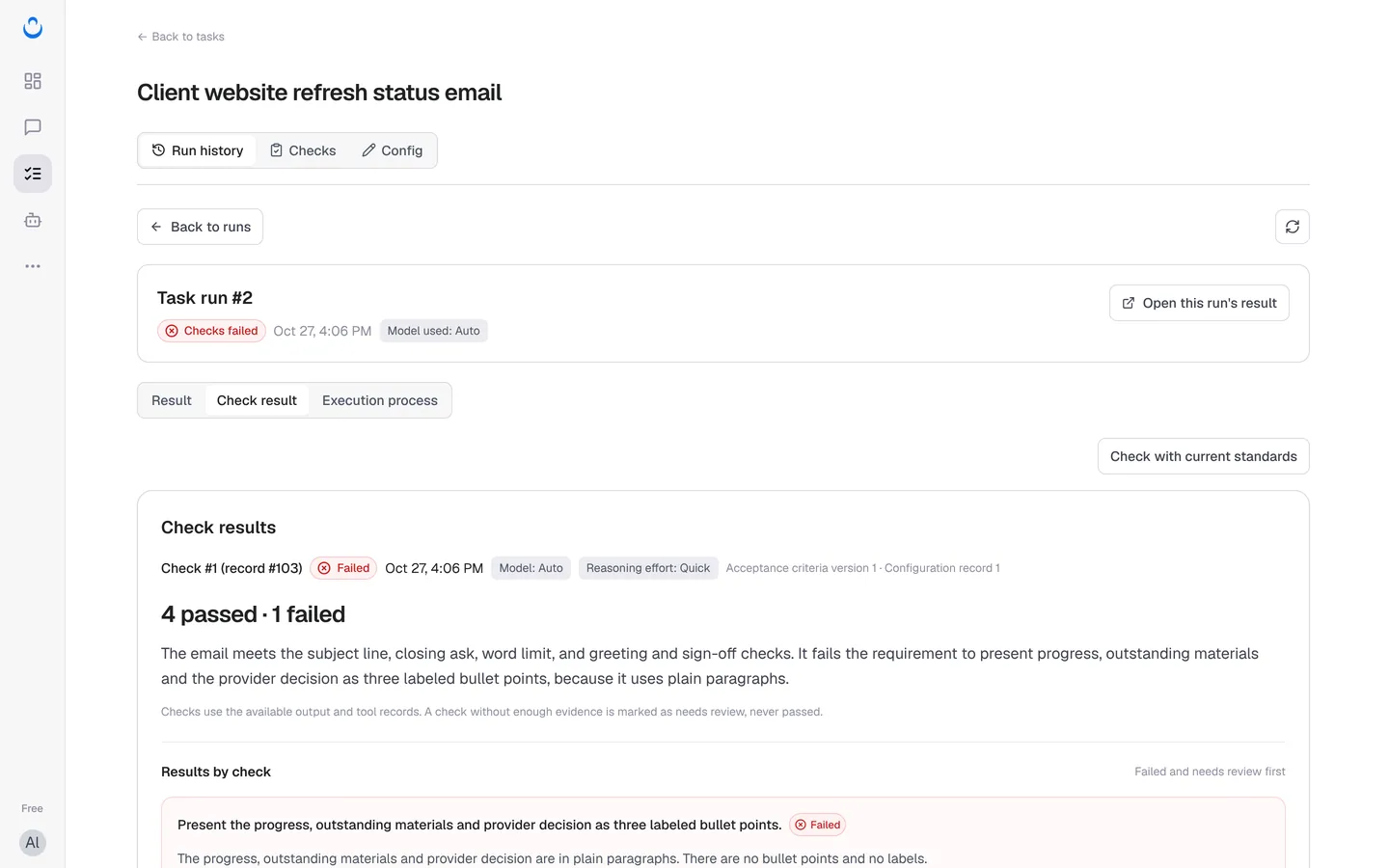This screenshot has height=868, width=1389.
Task: Click the Failed and needs review first label
Action: (1210, 772)
